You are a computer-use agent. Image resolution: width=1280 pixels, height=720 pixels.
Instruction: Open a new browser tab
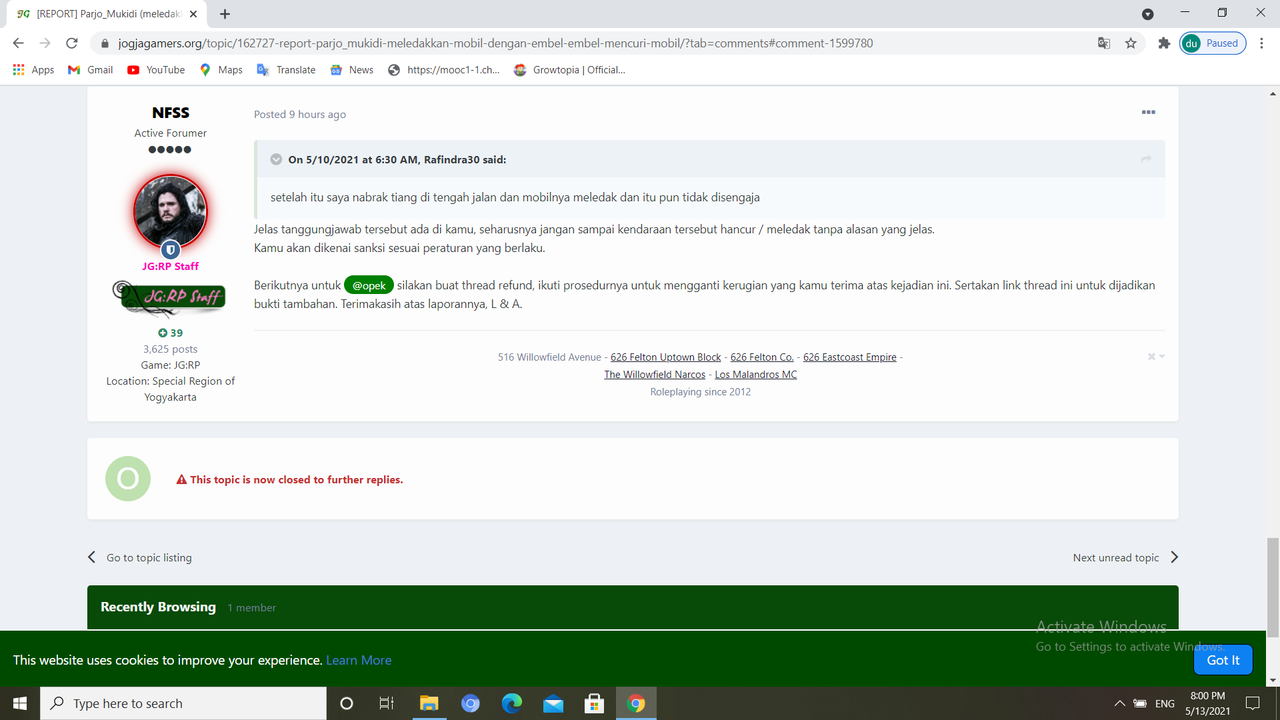click(x=225, y=14)
